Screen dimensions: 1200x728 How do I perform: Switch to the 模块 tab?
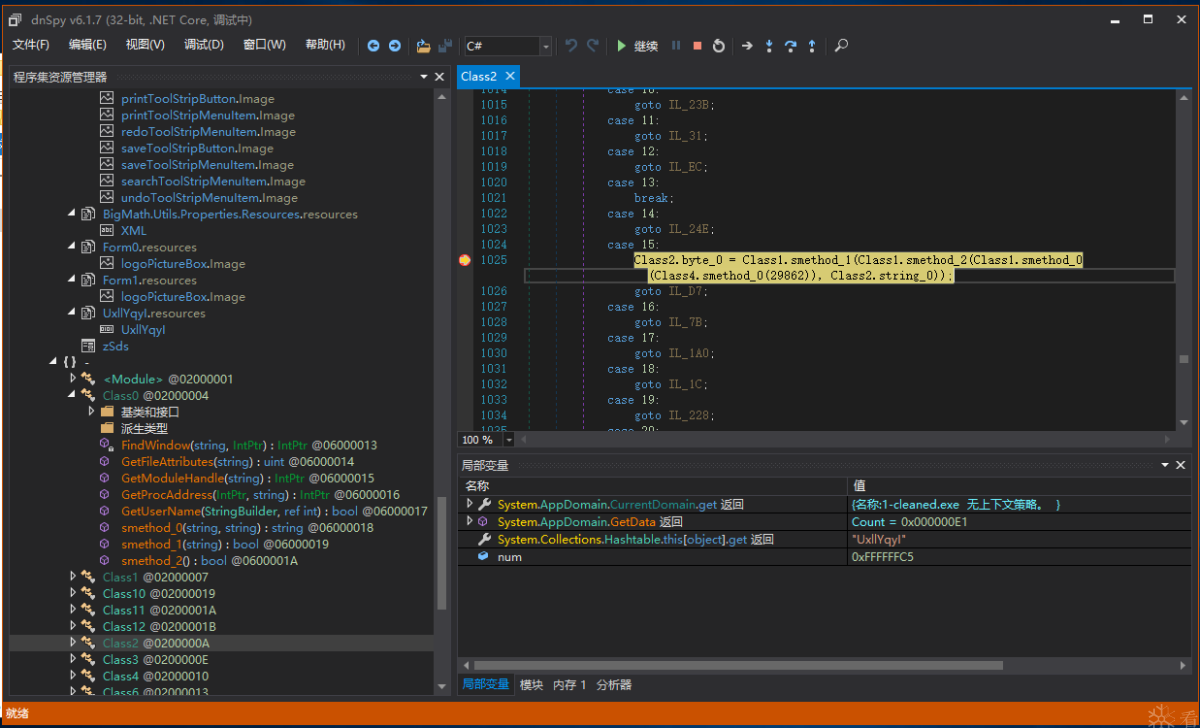pyautogui.click(x=531, y=685)
